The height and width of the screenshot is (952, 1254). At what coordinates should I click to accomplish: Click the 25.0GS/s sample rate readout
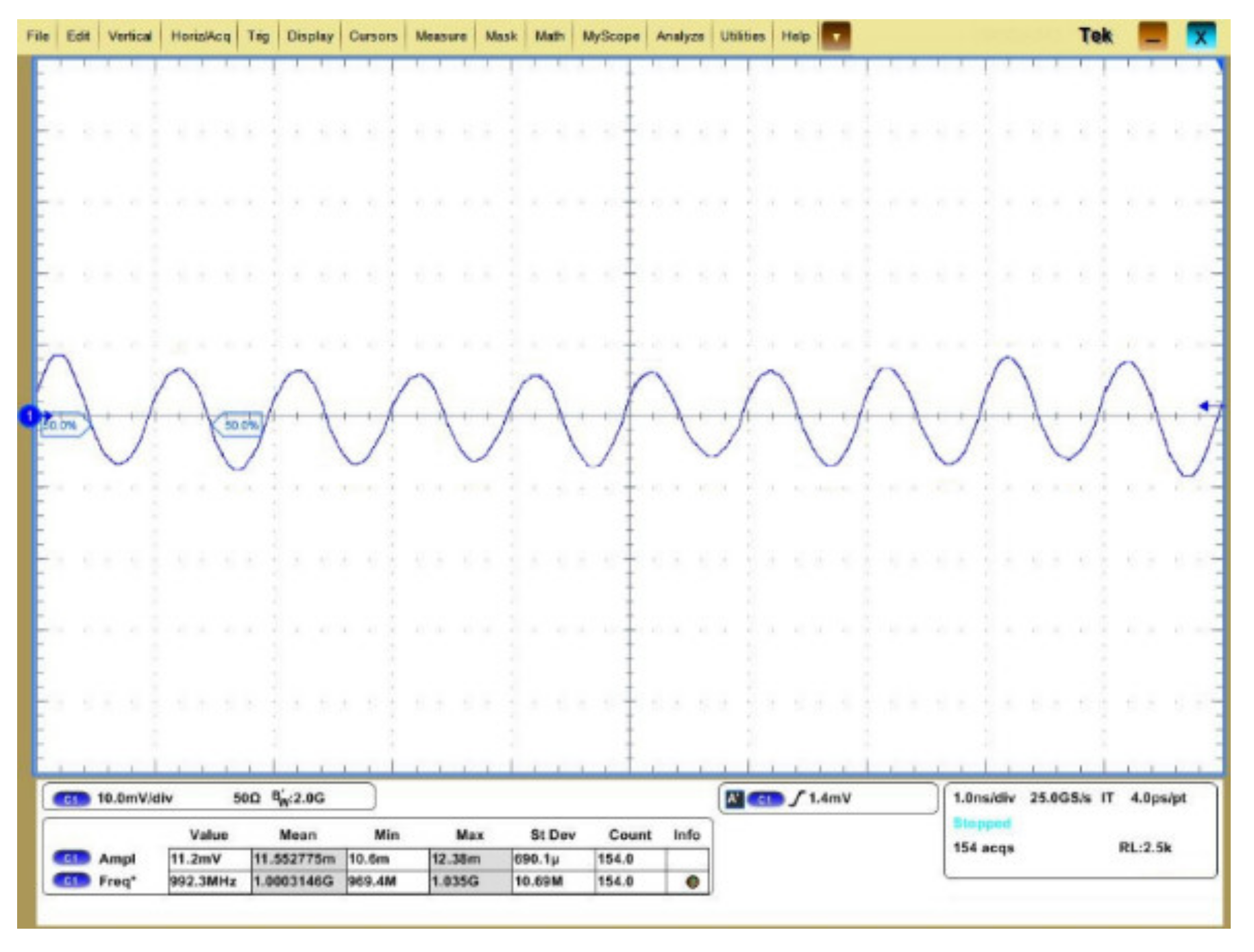pos(1060,798)
